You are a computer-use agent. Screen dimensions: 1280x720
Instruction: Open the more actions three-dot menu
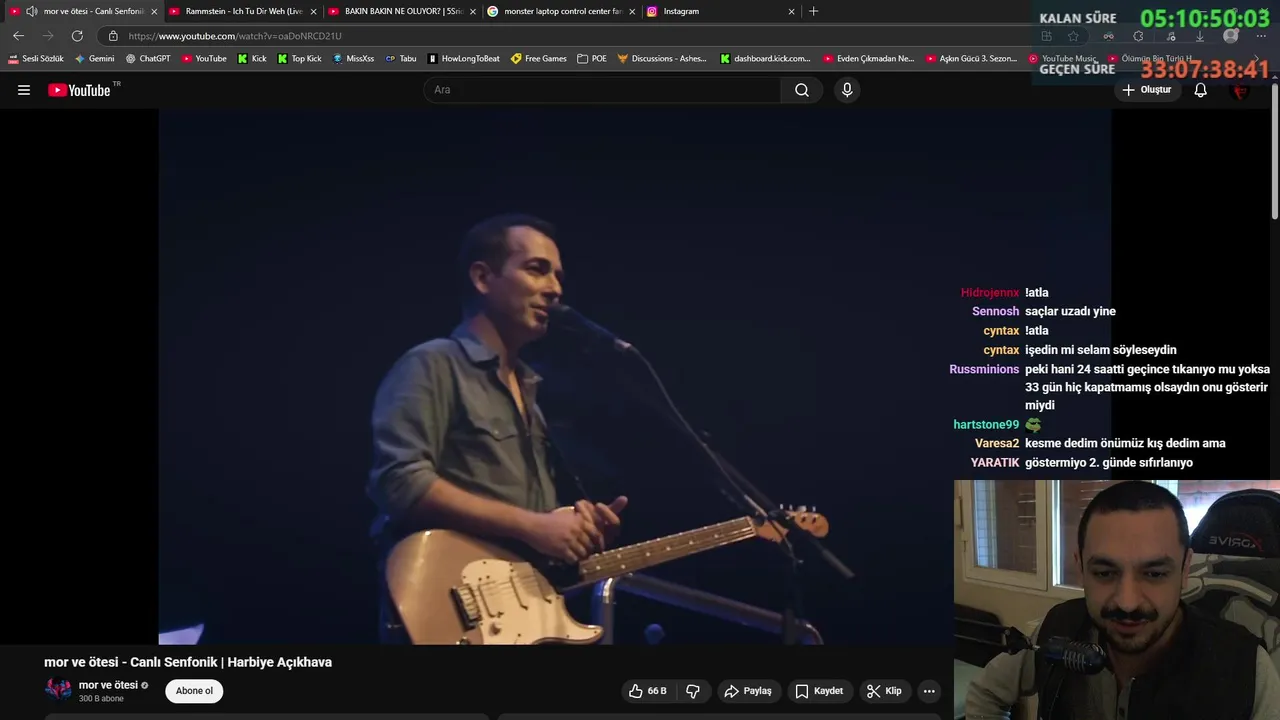point(929,691)
